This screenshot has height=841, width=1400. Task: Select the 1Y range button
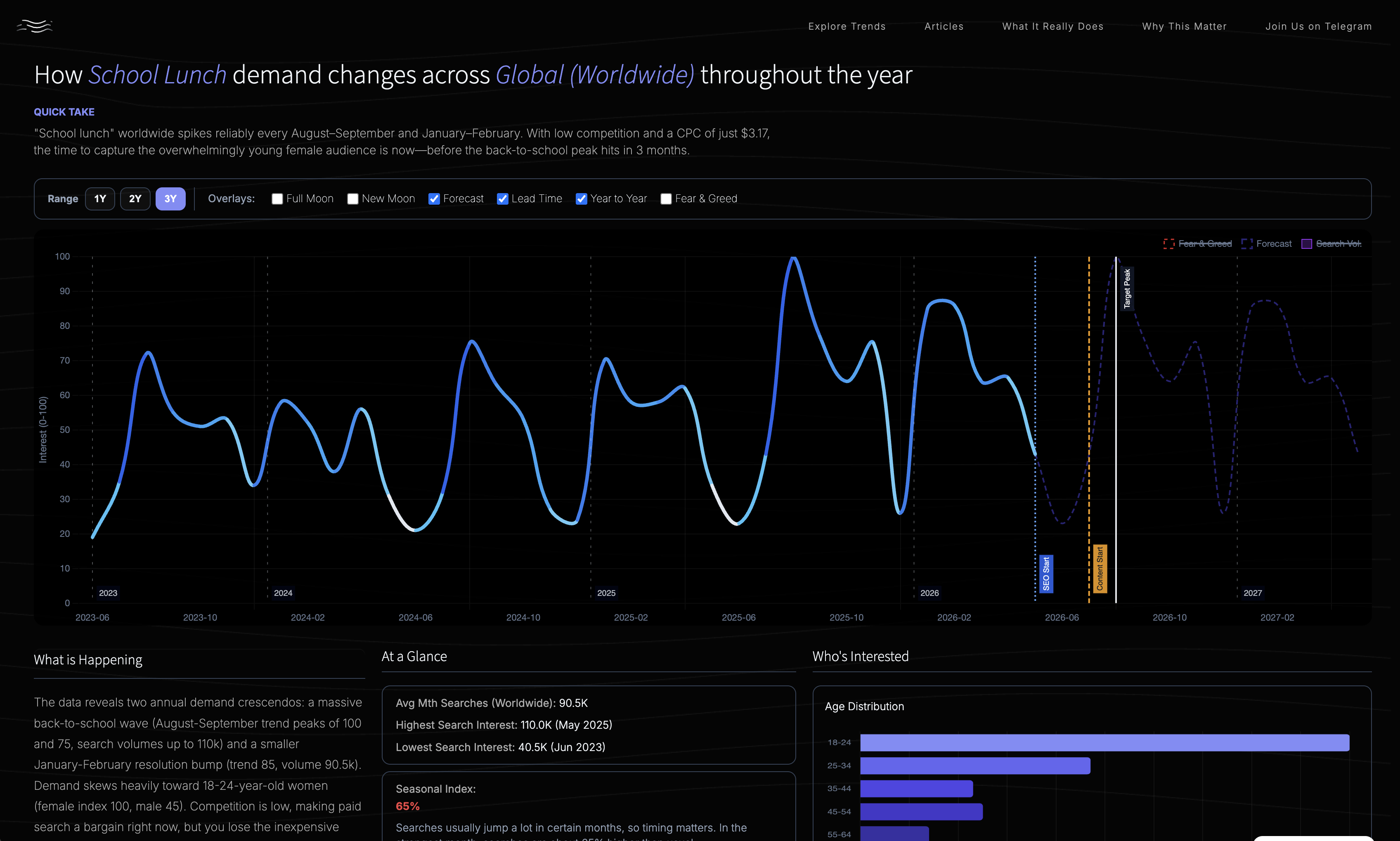[100, 199]
